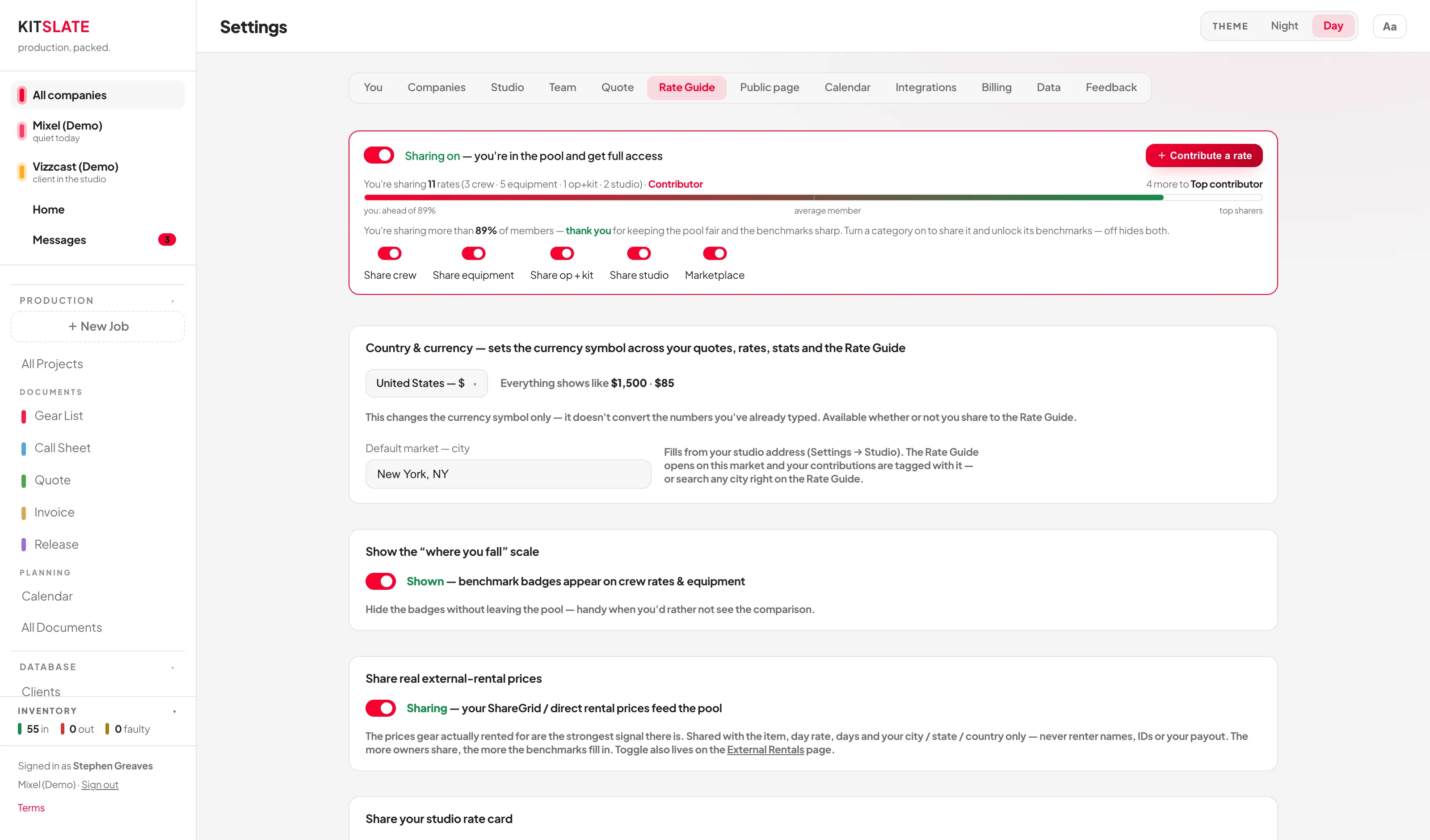Image resolution: width=1430 pixels, height=840 pixels.
Task: Click Contribute a rate button
Action: click(1203, 155)
